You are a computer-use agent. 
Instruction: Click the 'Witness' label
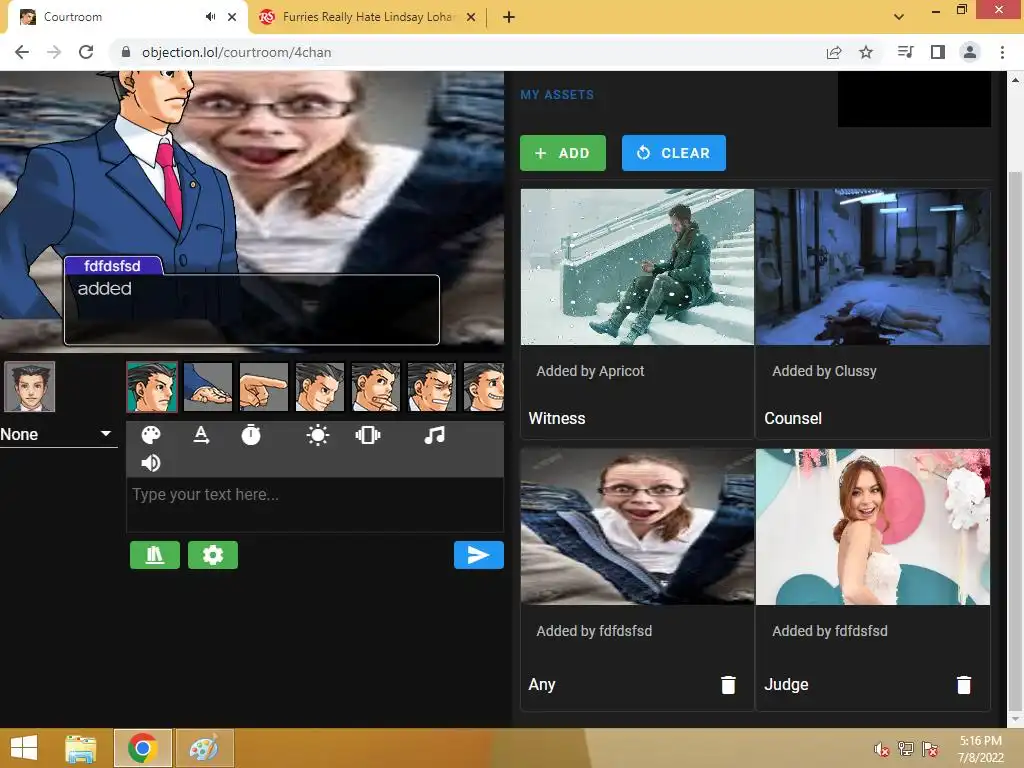coord(557,418)
